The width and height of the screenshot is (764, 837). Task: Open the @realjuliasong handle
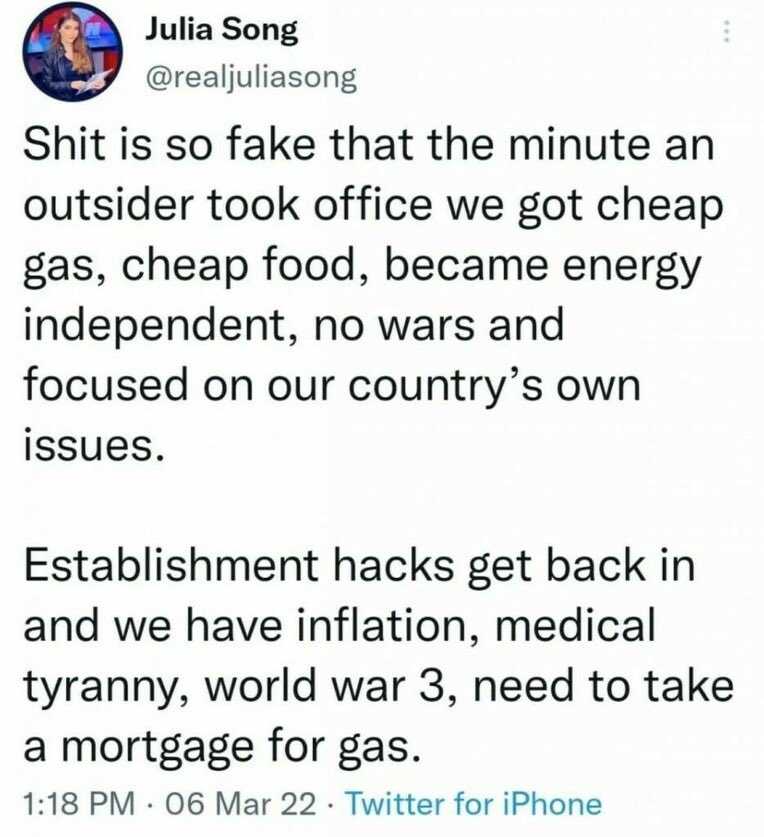pyautogui.click(x=251, y=78)
